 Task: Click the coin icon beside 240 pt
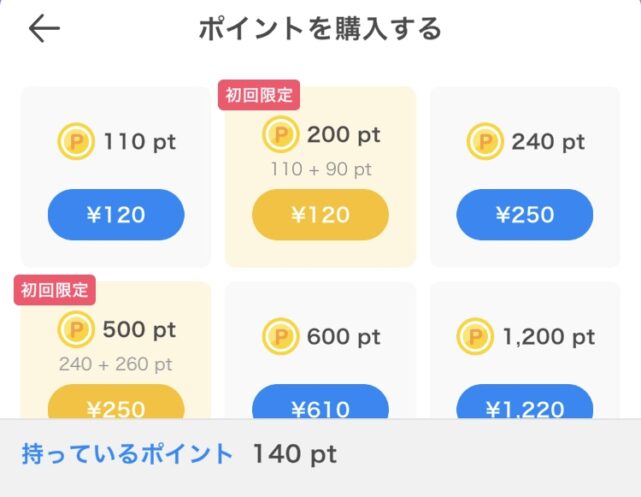pyautogui.click(x=485, y=143)
